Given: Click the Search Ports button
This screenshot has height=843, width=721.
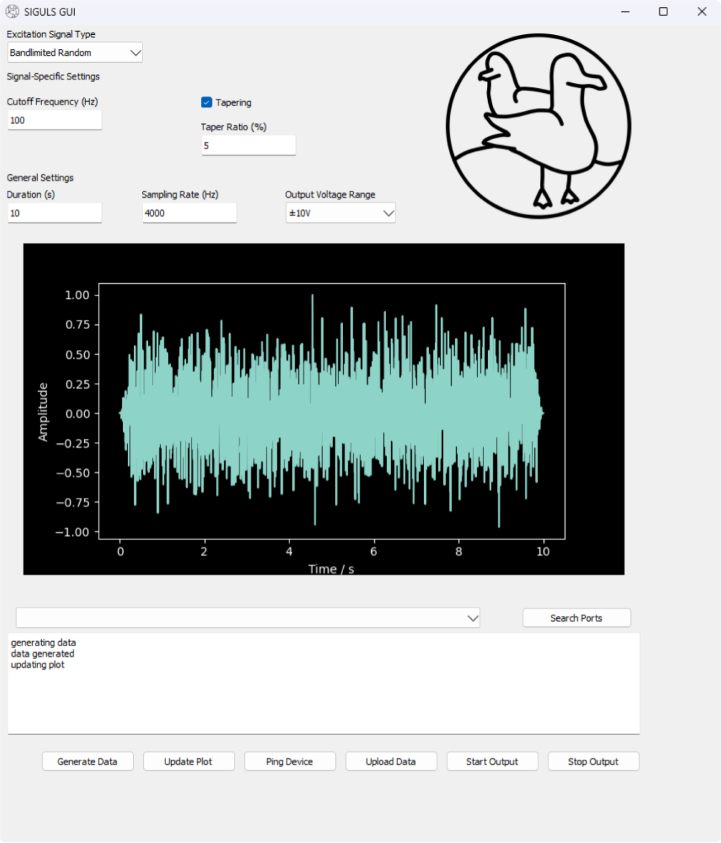Looking at the screenshot, I should pos(576,618).
